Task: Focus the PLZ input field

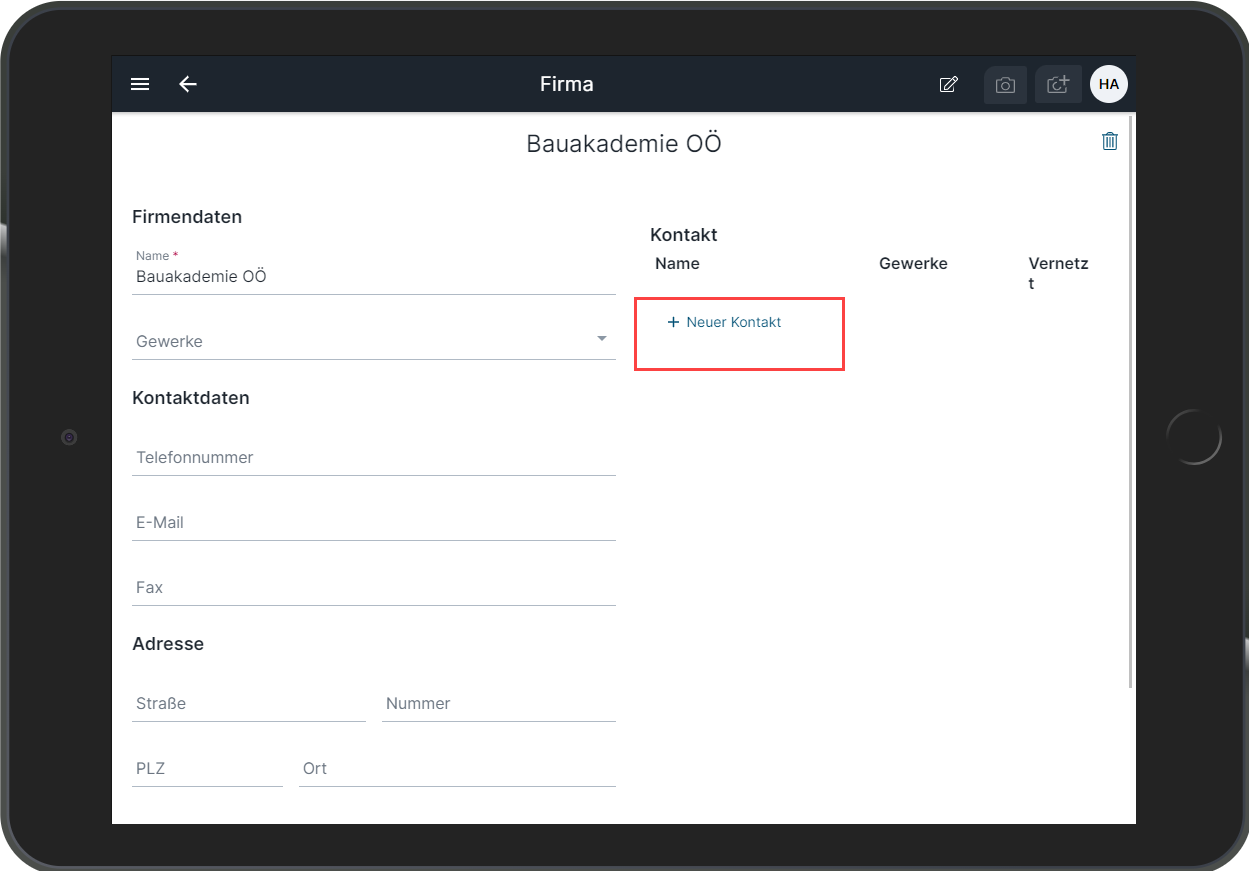Action: (207, 768)
